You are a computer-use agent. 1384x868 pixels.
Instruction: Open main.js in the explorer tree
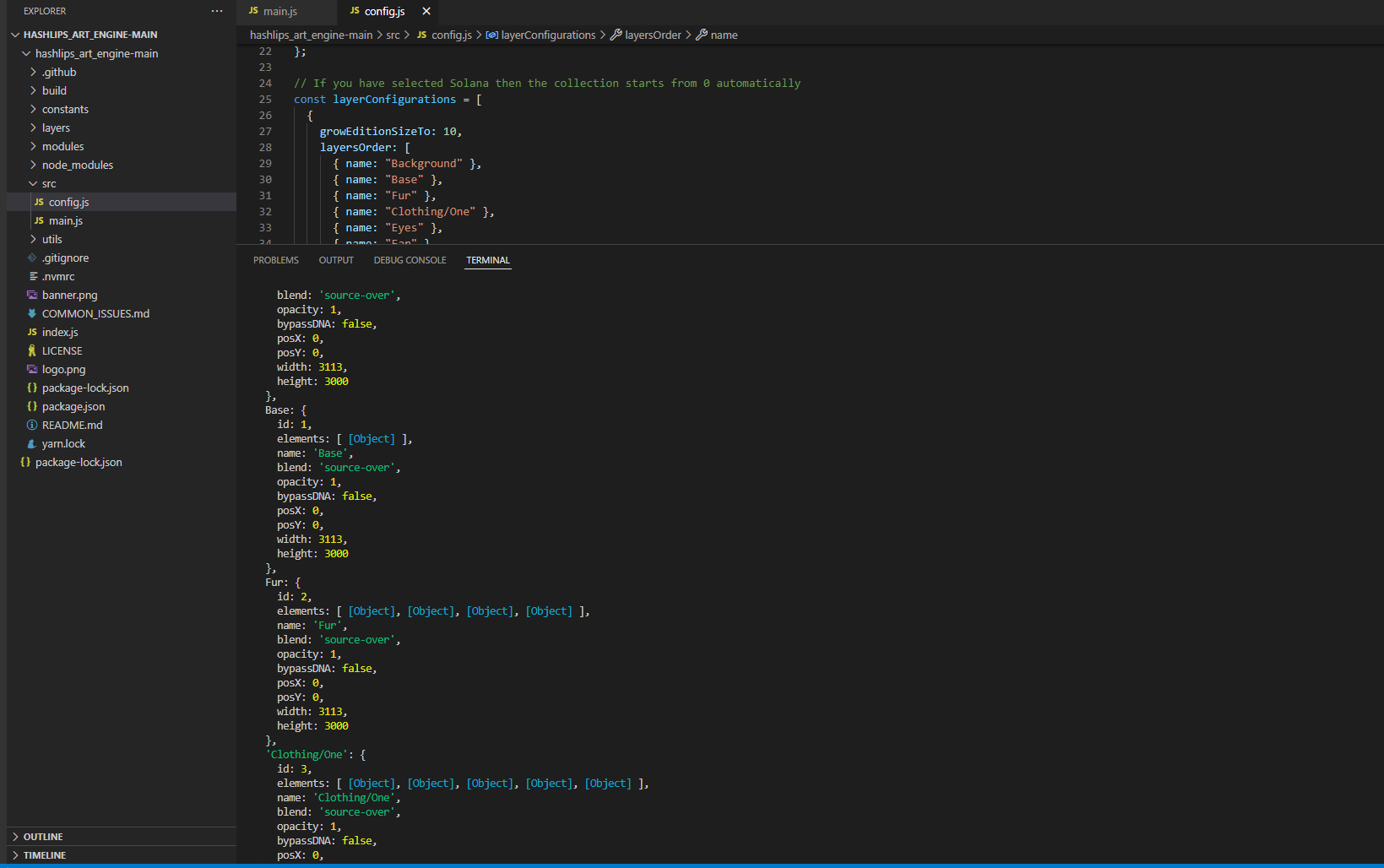click(x=122, y=220)
